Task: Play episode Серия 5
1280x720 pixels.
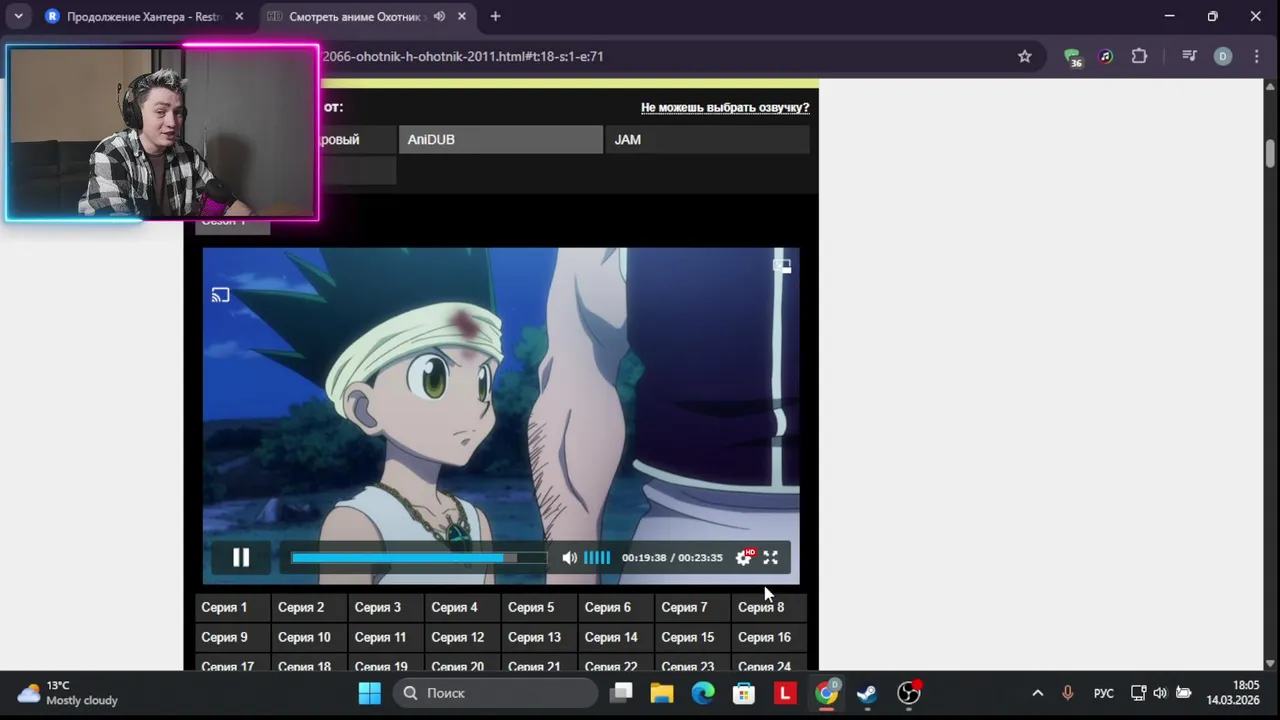Action: point(540,607)
